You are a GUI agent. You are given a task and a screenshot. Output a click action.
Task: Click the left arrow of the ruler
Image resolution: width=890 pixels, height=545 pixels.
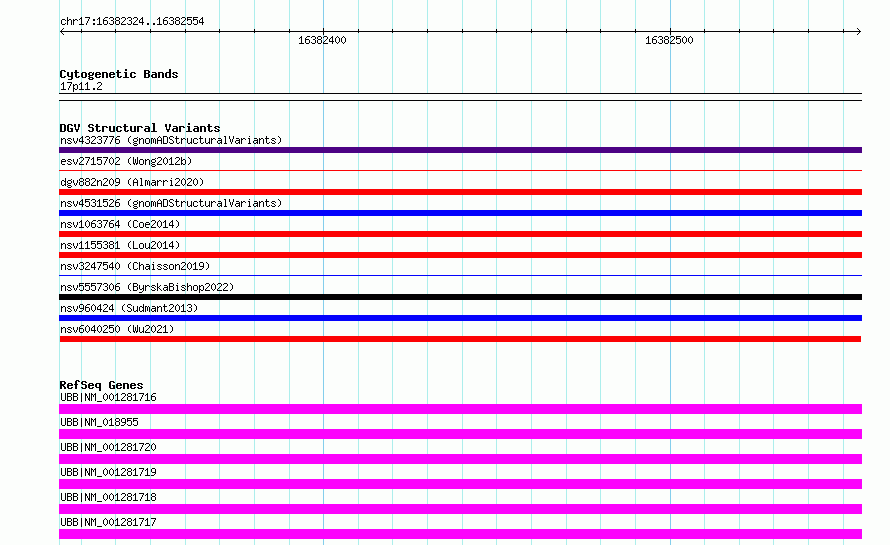click(x=62, y=32)
